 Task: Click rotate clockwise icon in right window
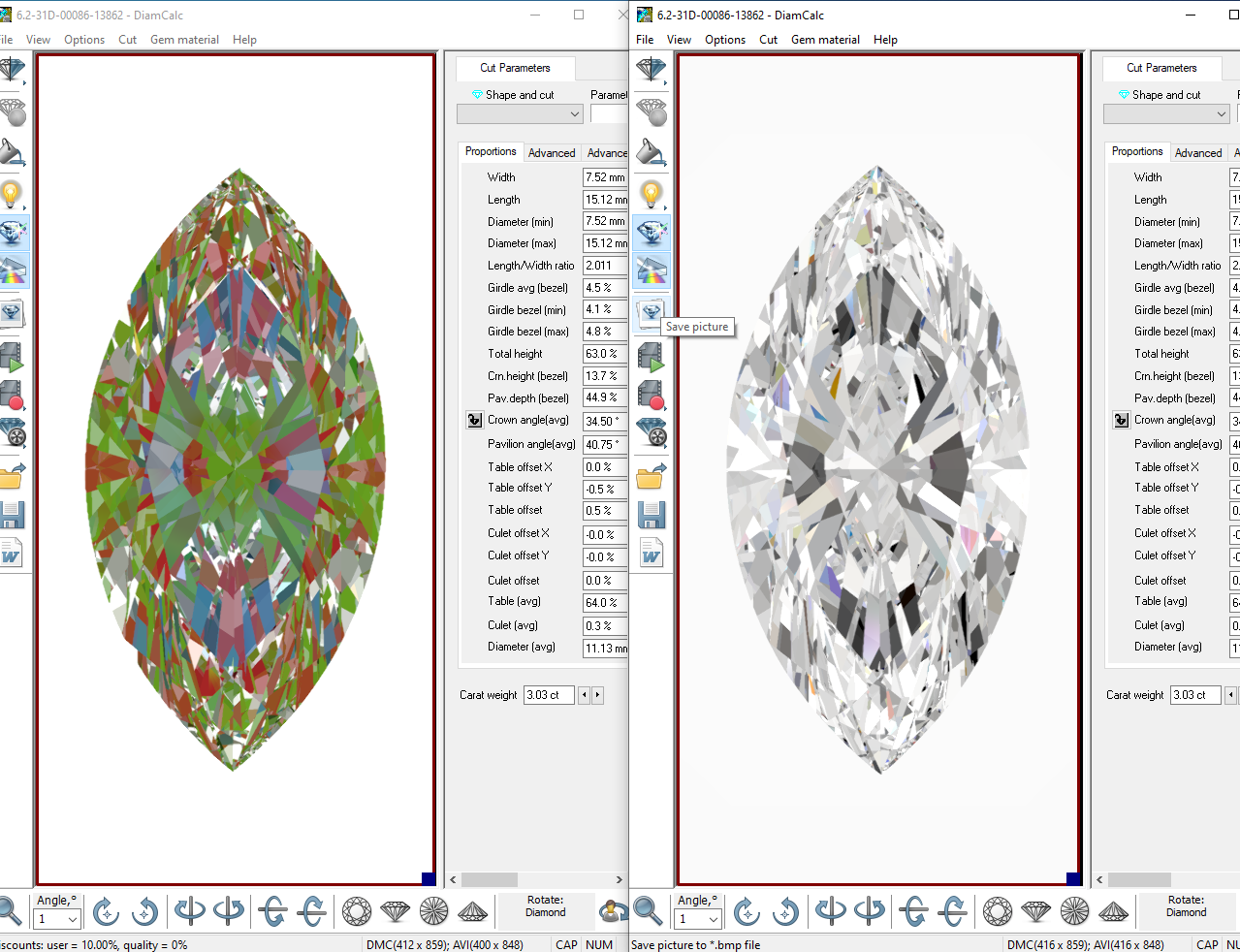(x=747, y=911)
